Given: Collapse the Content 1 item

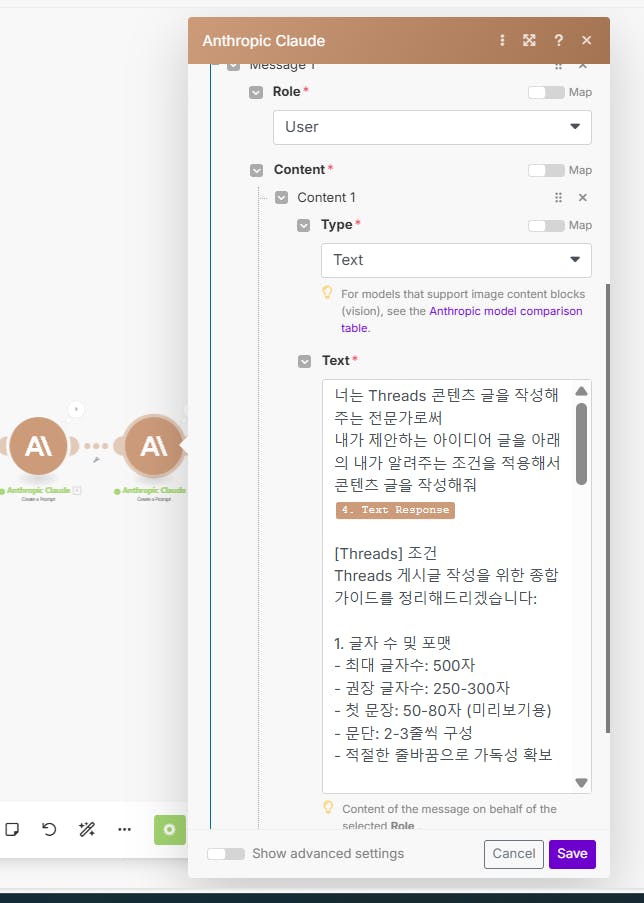Looking at the screenshot, I should coord(281,198).
